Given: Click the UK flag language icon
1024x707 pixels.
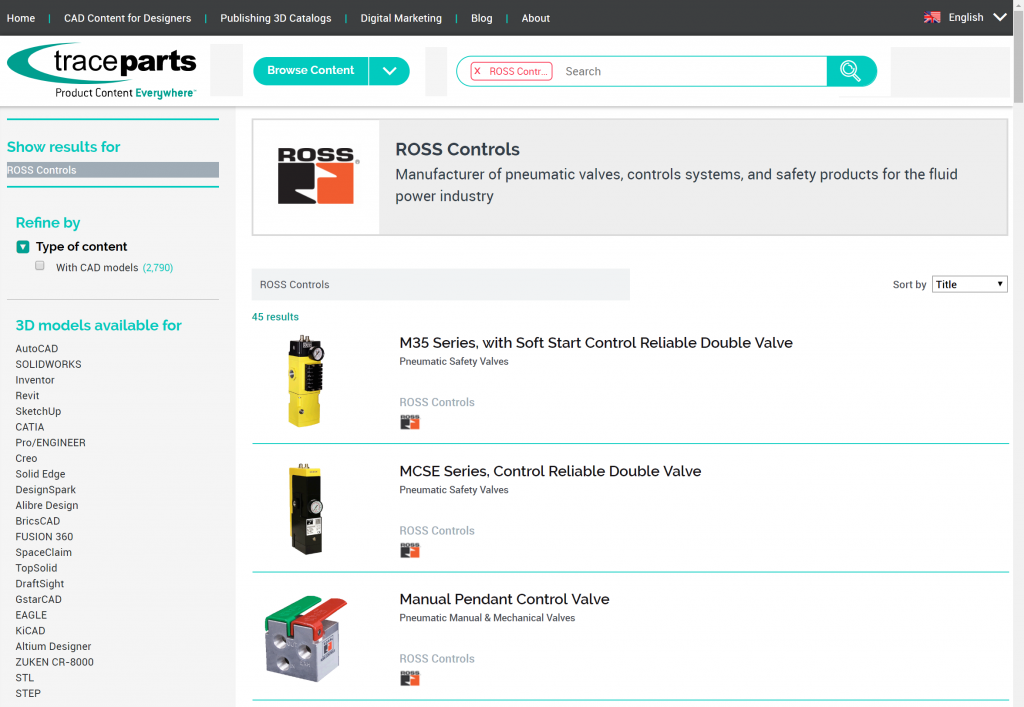Looking at the screenshot, I should 932,18.
